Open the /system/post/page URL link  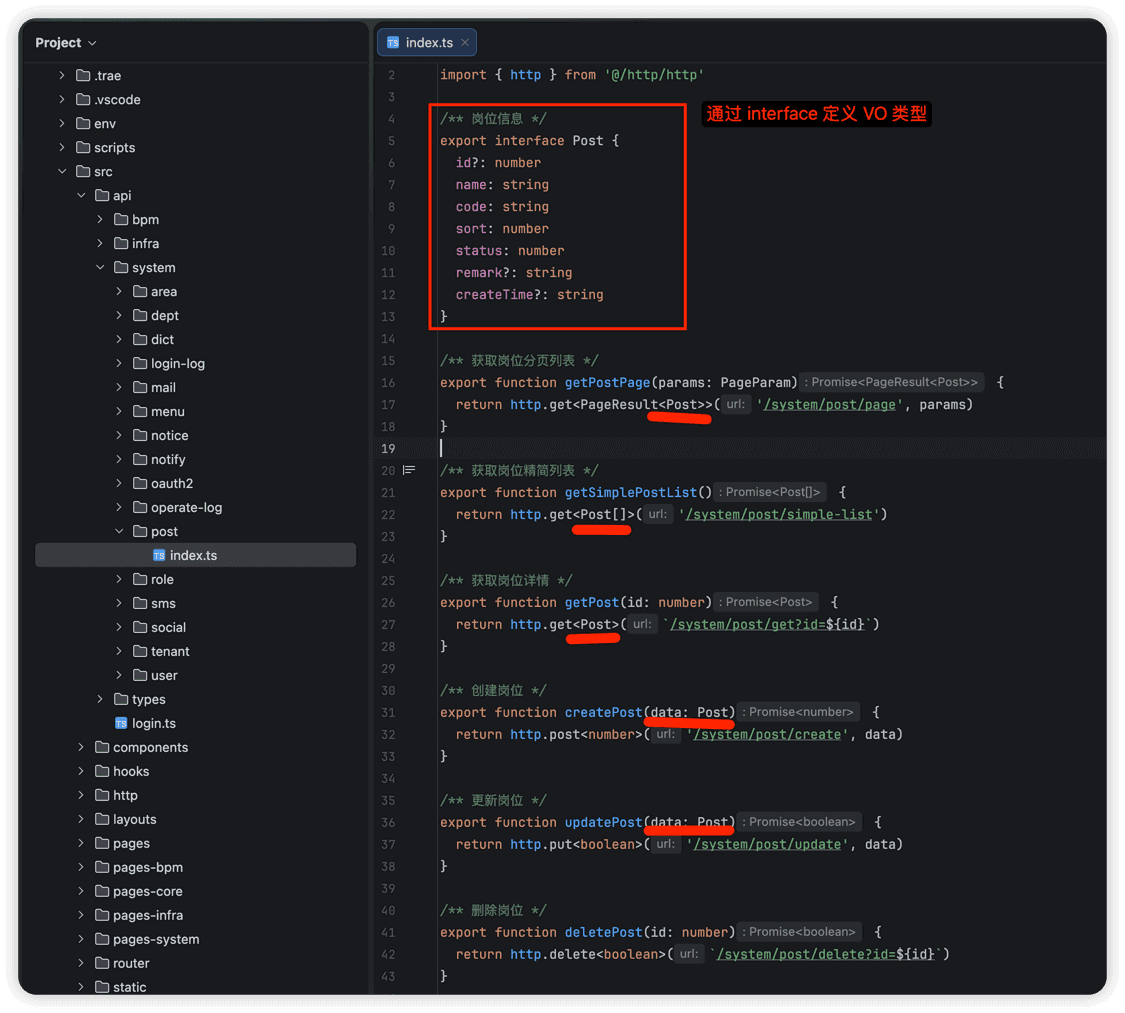pyautogui.click(x=830, y=405)
